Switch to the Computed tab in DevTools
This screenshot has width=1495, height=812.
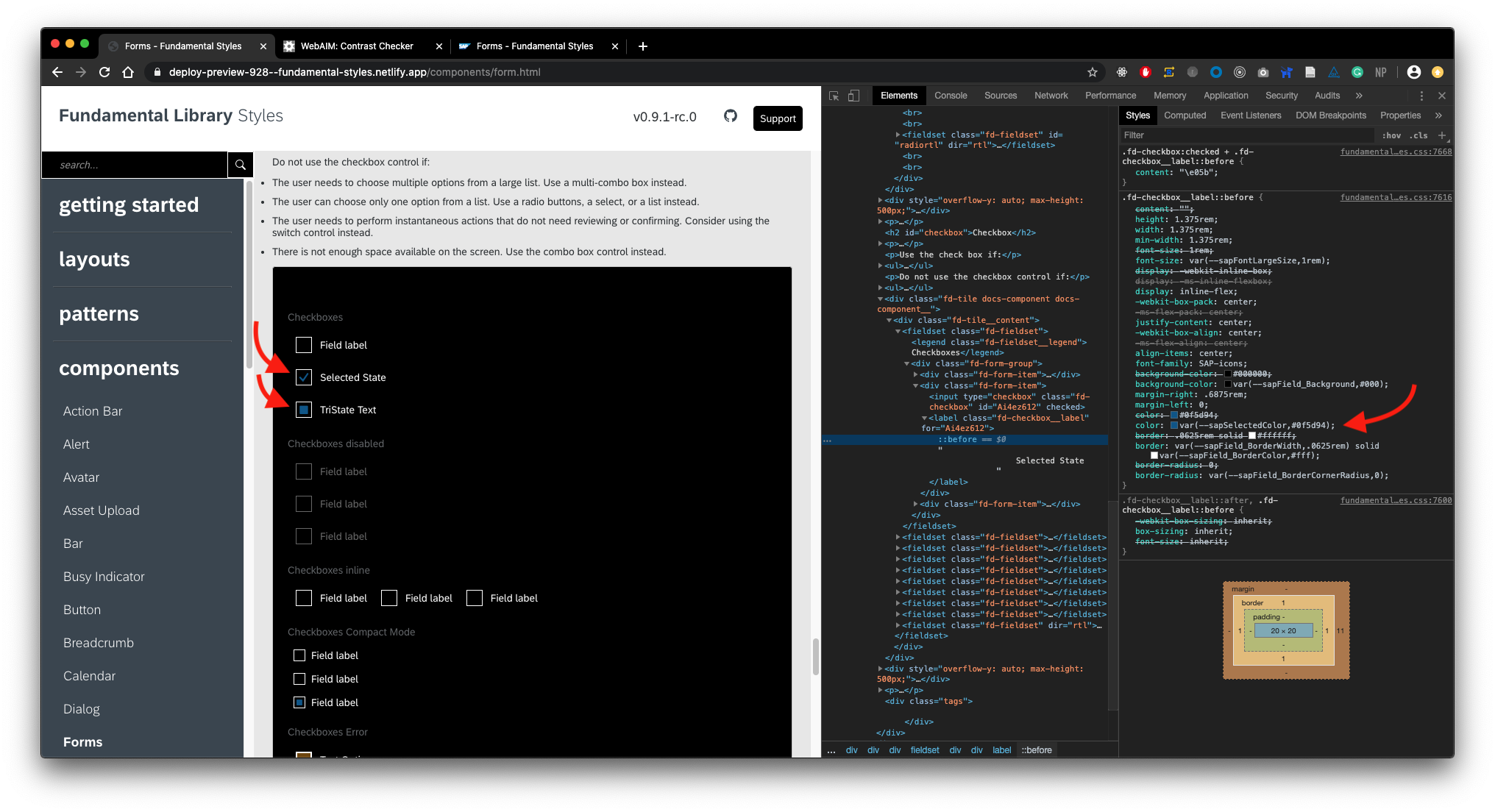click(x=1185, y=115)
